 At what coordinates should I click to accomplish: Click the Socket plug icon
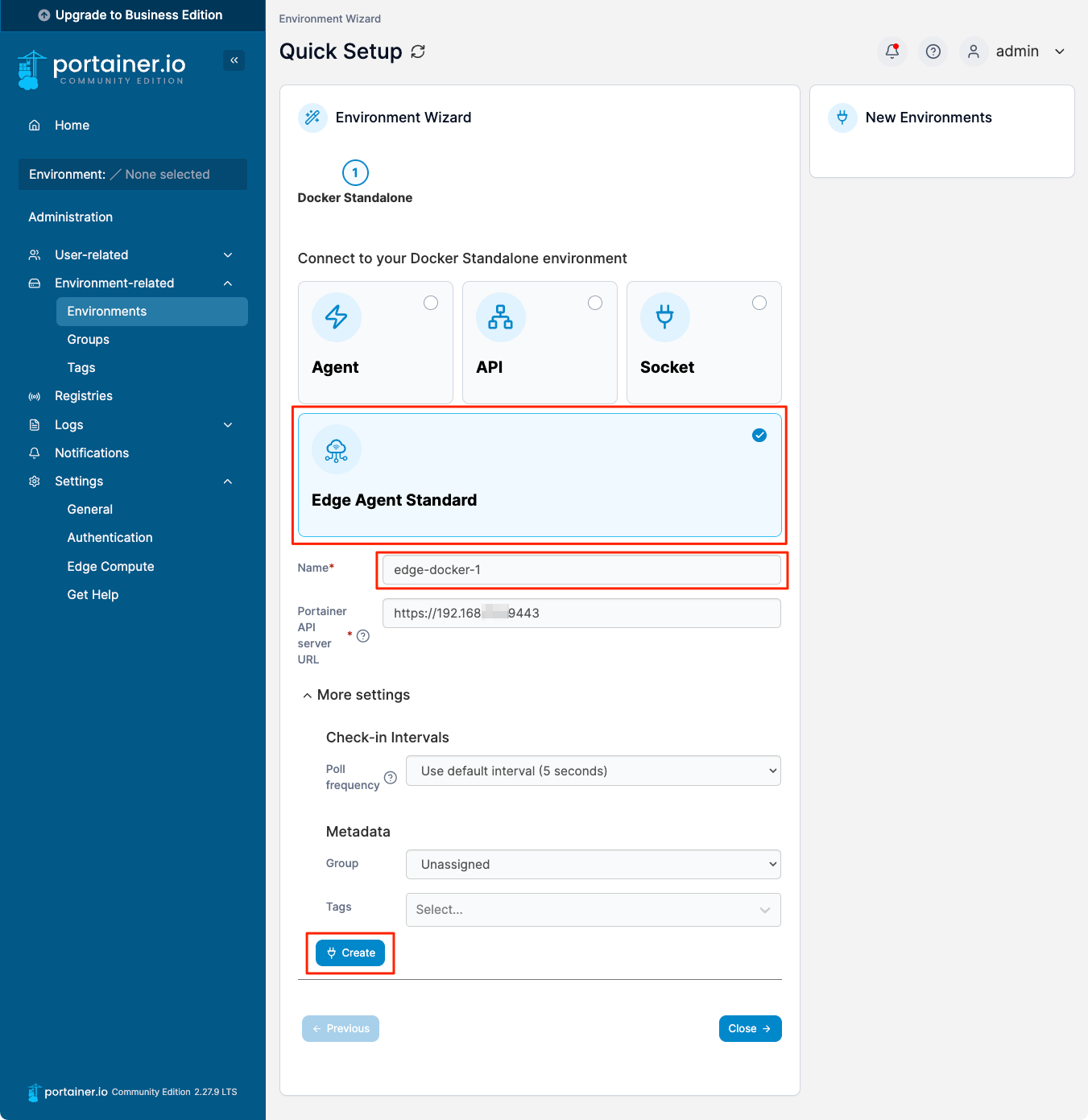(665, 317)
